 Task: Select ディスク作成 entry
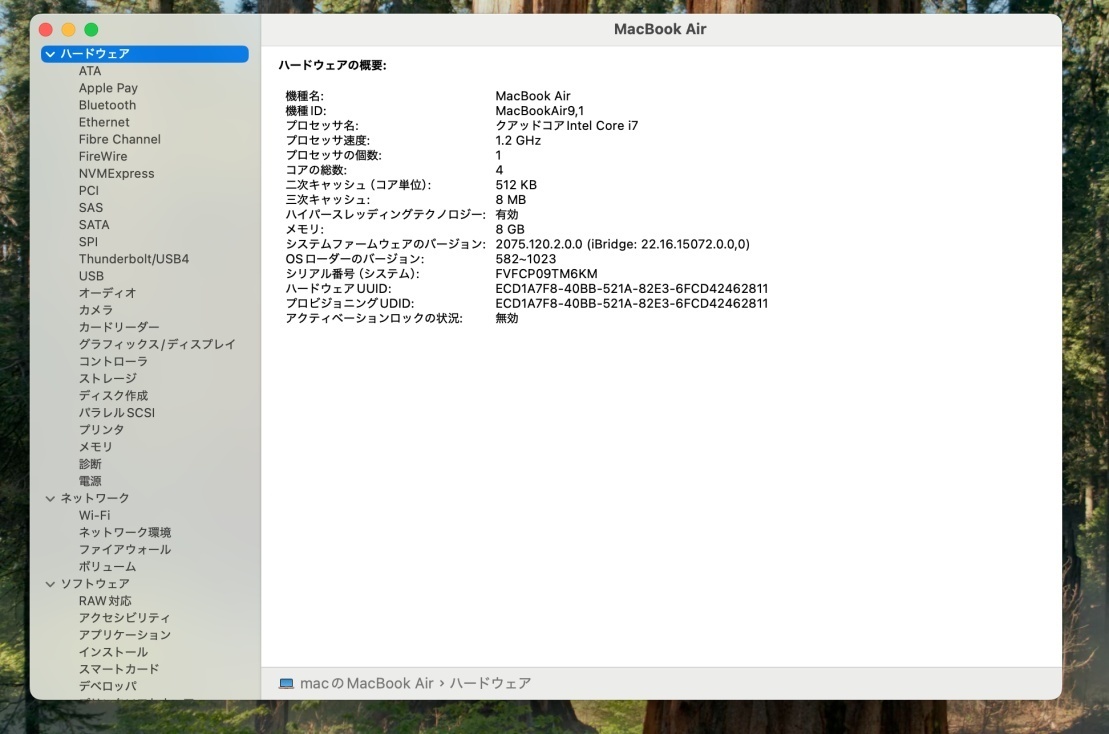(113, 395)
